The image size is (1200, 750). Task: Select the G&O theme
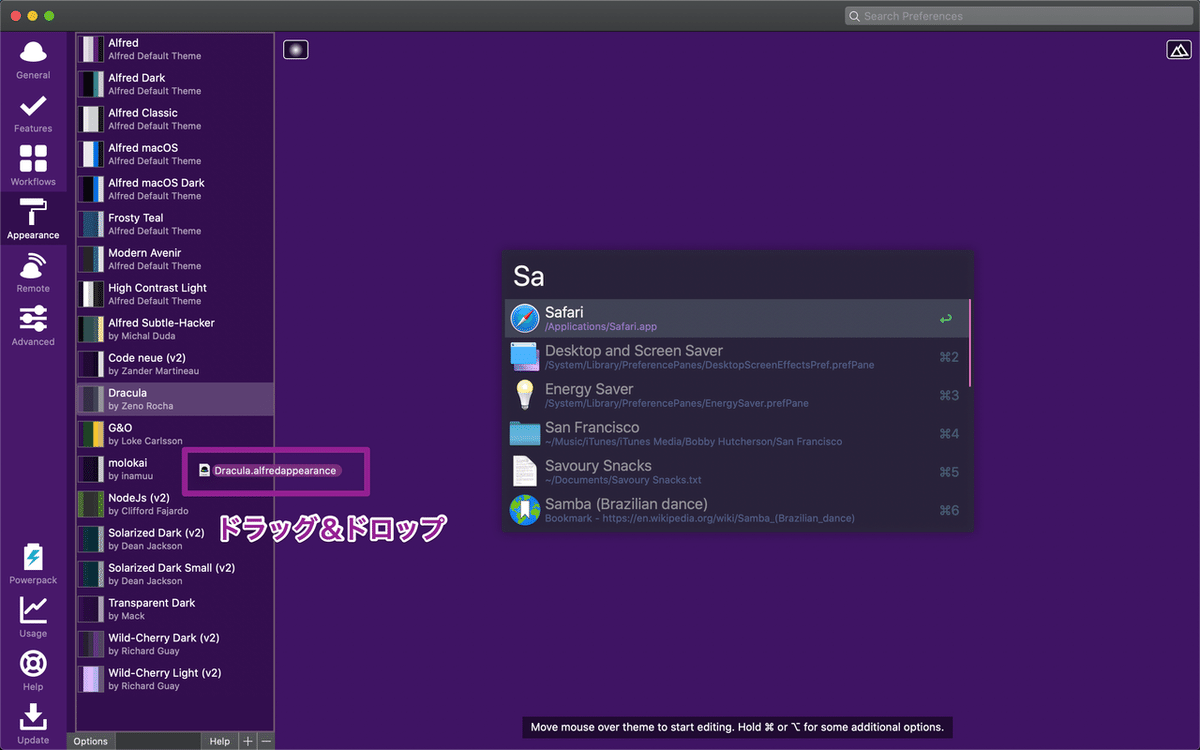tap(175, 434)
